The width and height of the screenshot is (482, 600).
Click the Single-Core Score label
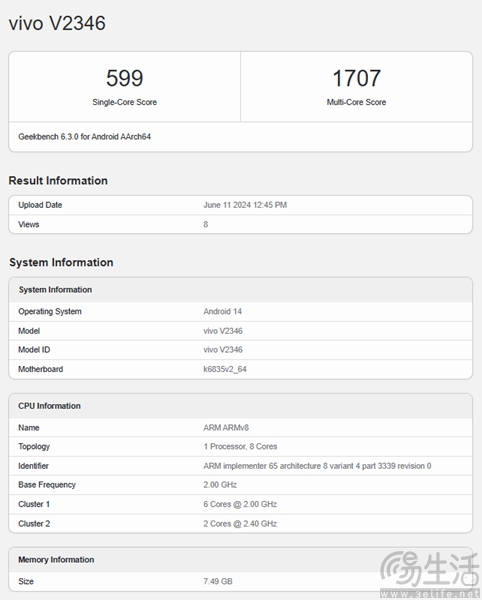[x=125, y=102]
